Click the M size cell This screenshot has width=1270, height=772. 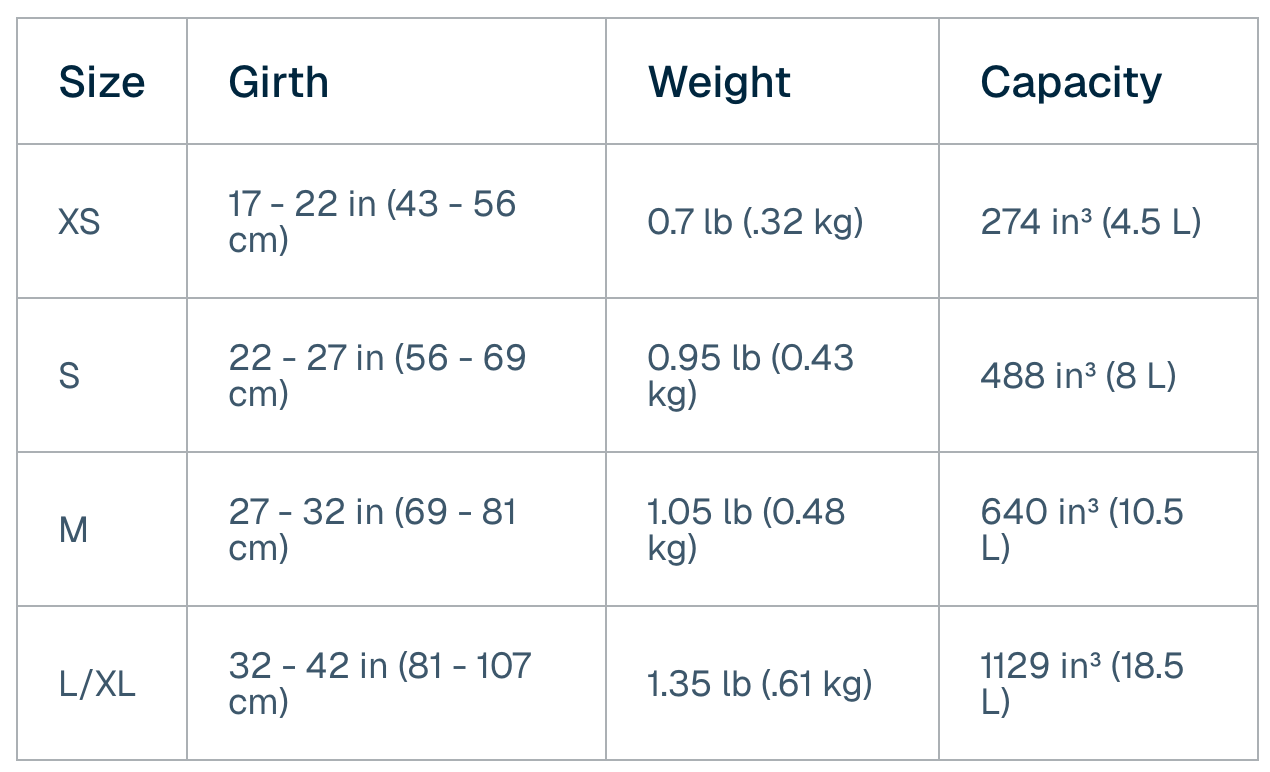(x=74, y=530)
